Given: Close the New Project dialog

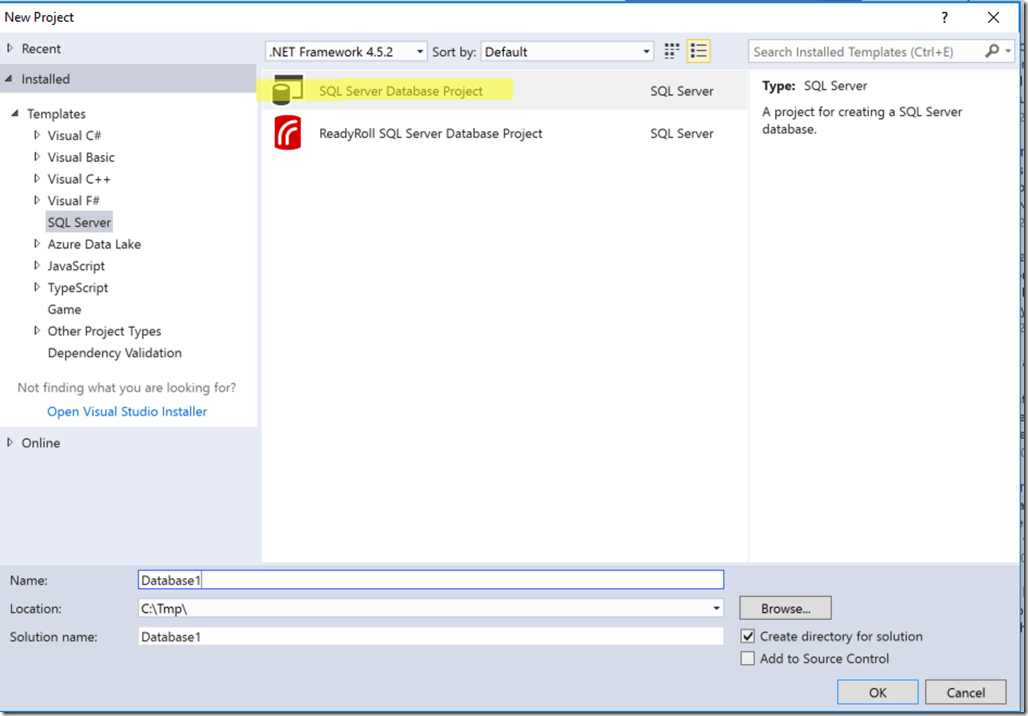Looking at the screenshot, I should tap(993, 18).
